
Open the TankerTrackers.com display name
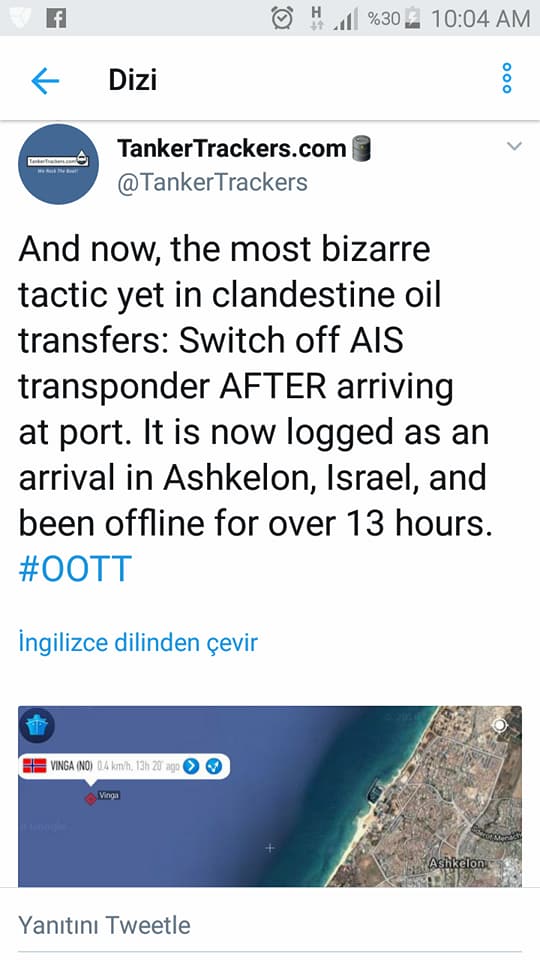point(232,148)
